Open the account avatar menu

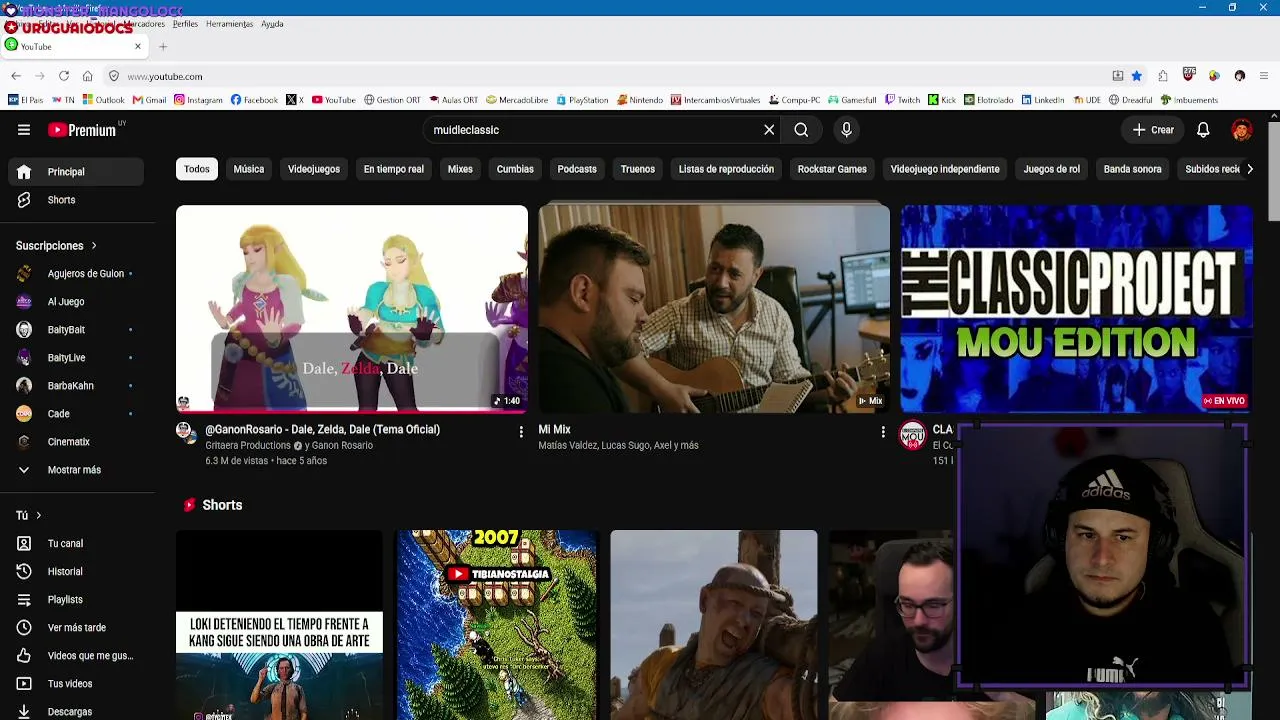pyautogui.click(x=1242, y=130)
